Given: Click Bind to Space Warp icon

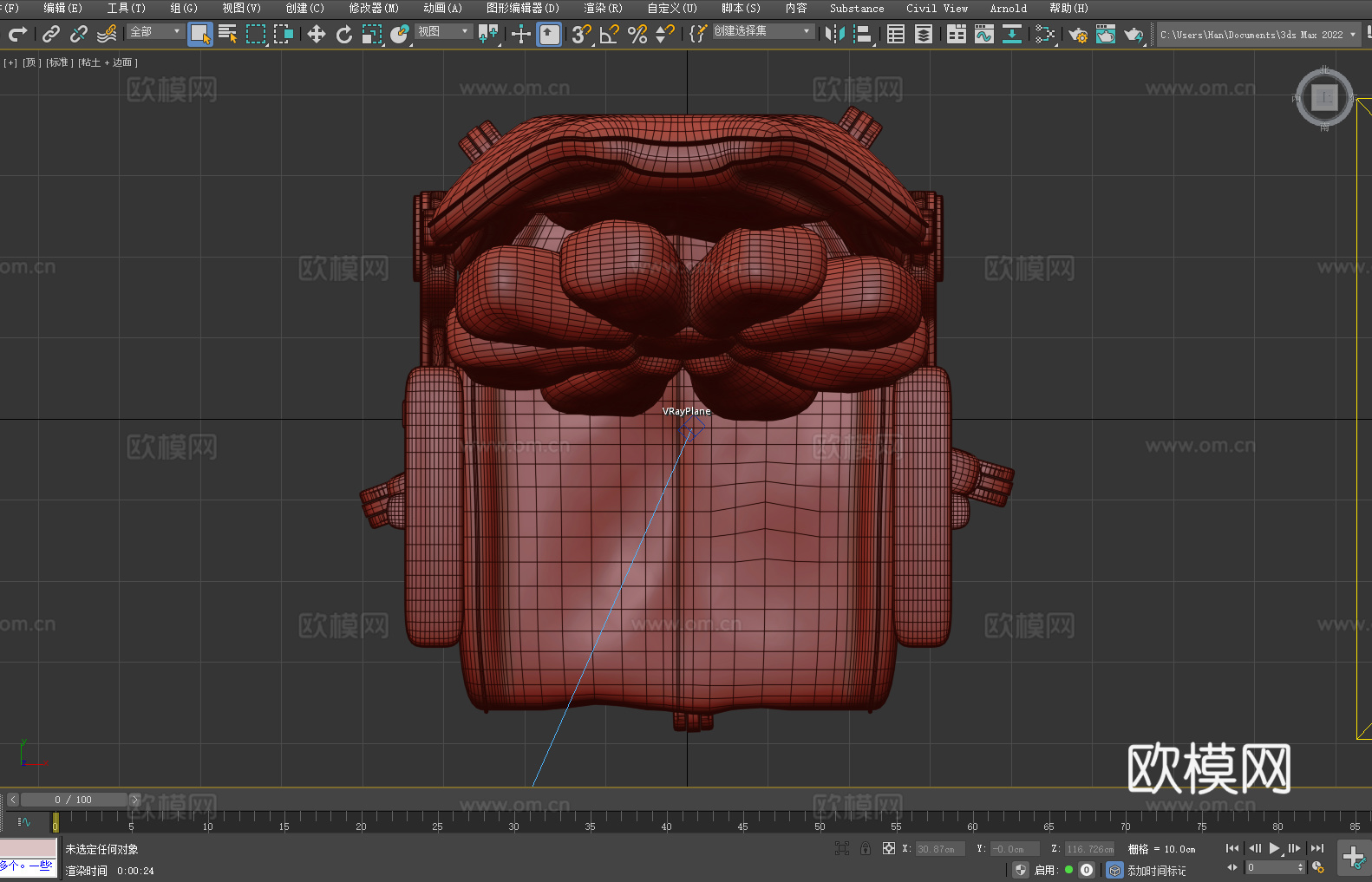Looking at the screenshot, I should point(107,34).
